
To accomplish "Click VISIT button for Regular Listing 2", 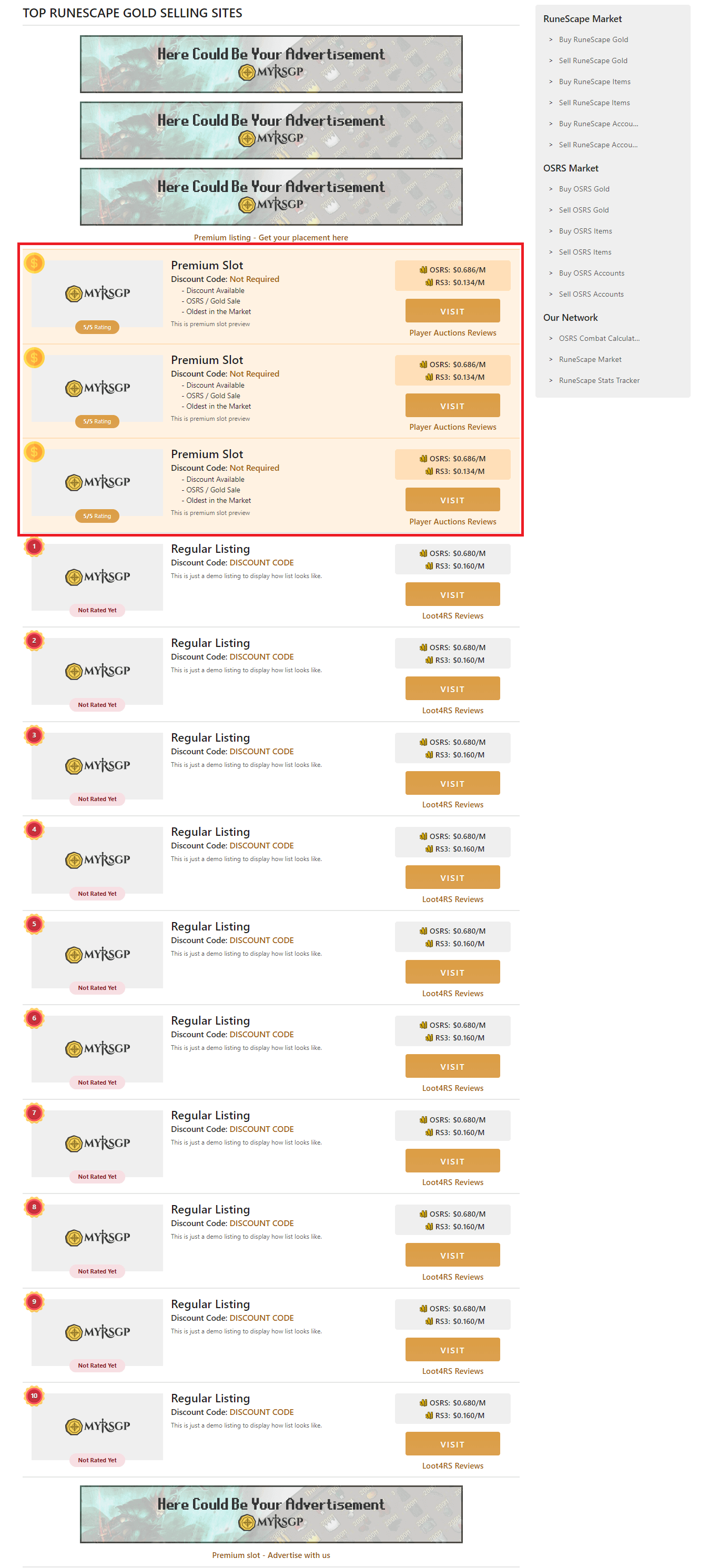I will (x=452, y=689).
